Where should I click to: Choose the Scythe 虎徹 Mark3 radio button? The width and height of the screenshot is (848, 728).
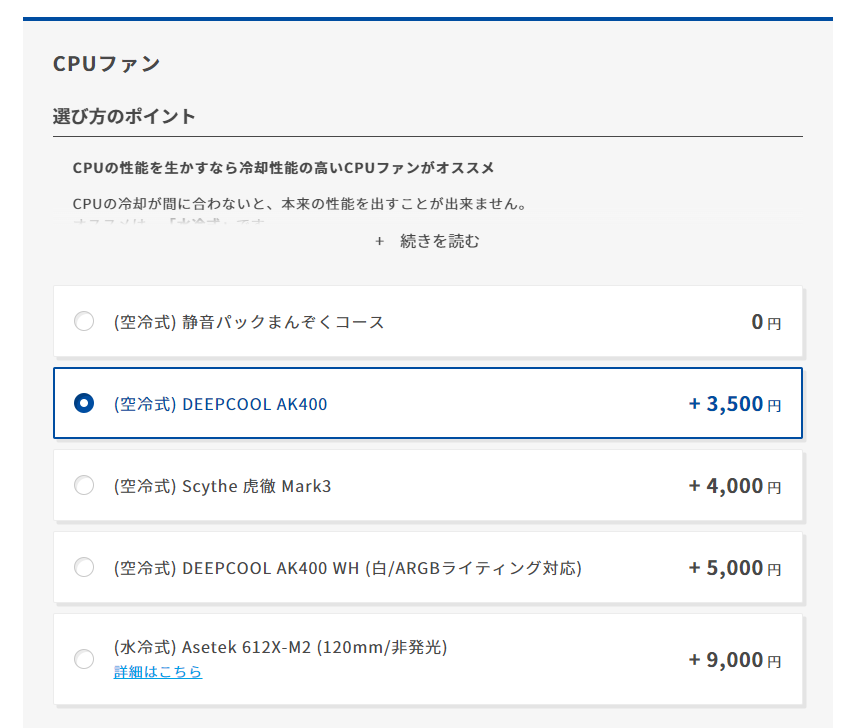tap(84, 485)
